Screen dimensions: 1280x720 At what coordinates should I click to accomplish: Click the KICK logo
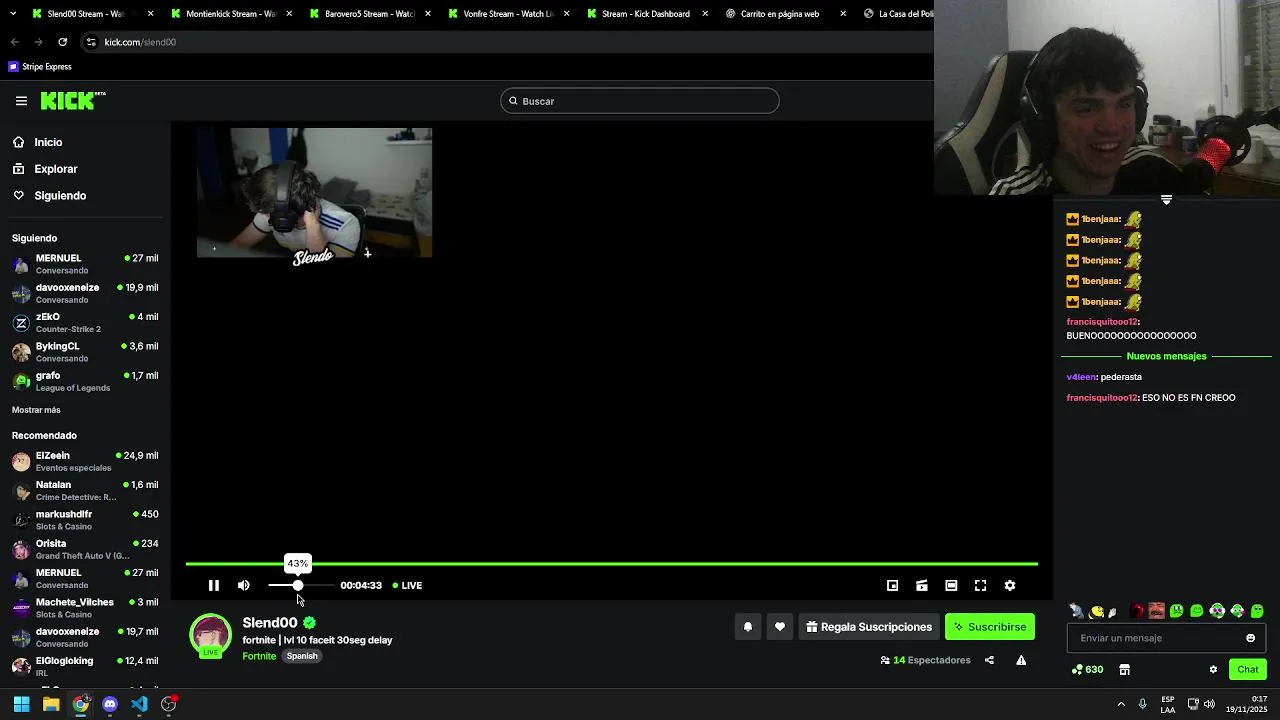73,100
